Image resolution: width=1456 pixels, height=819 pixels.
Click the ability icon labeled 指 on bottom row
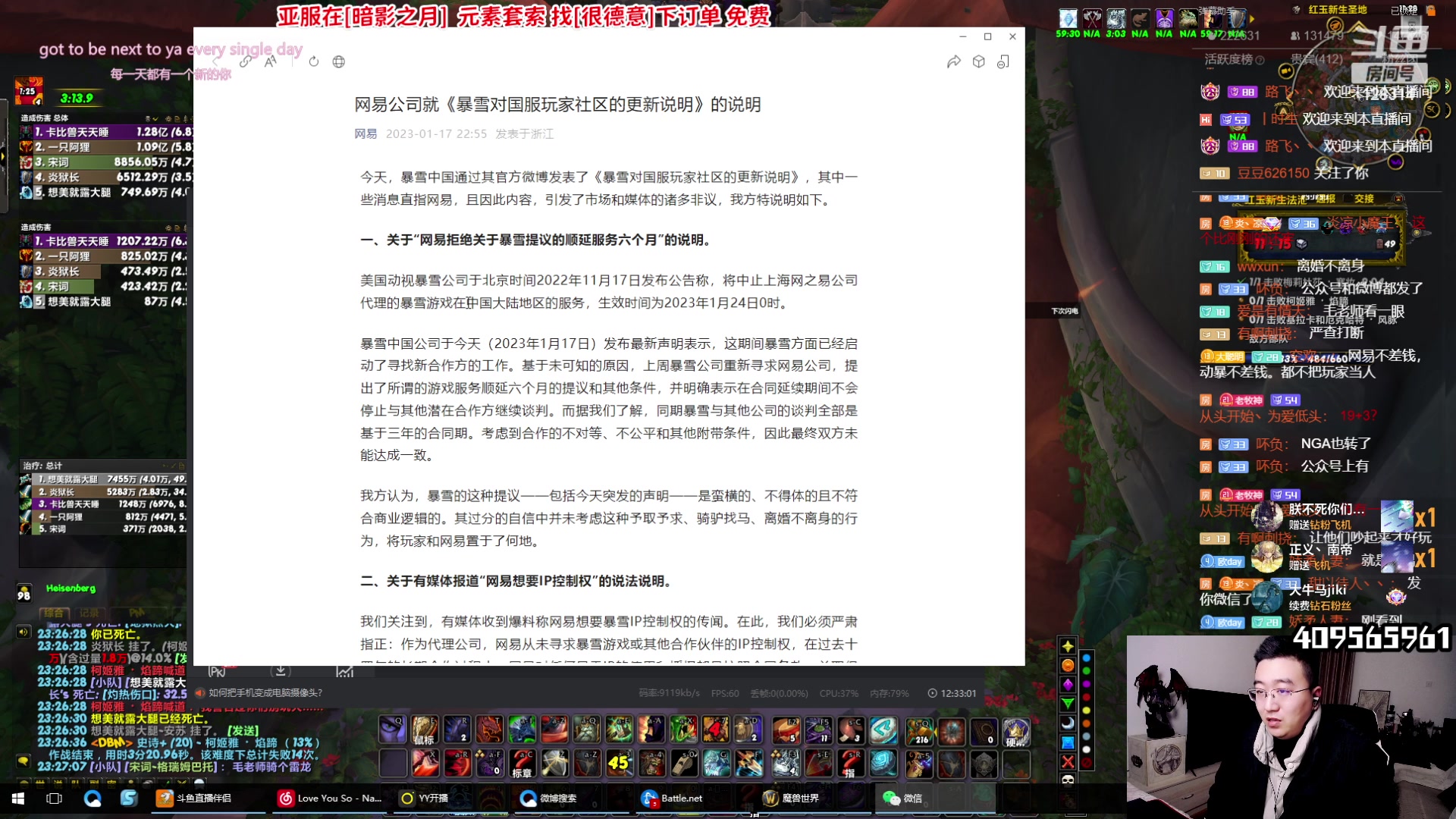(851, 763)
